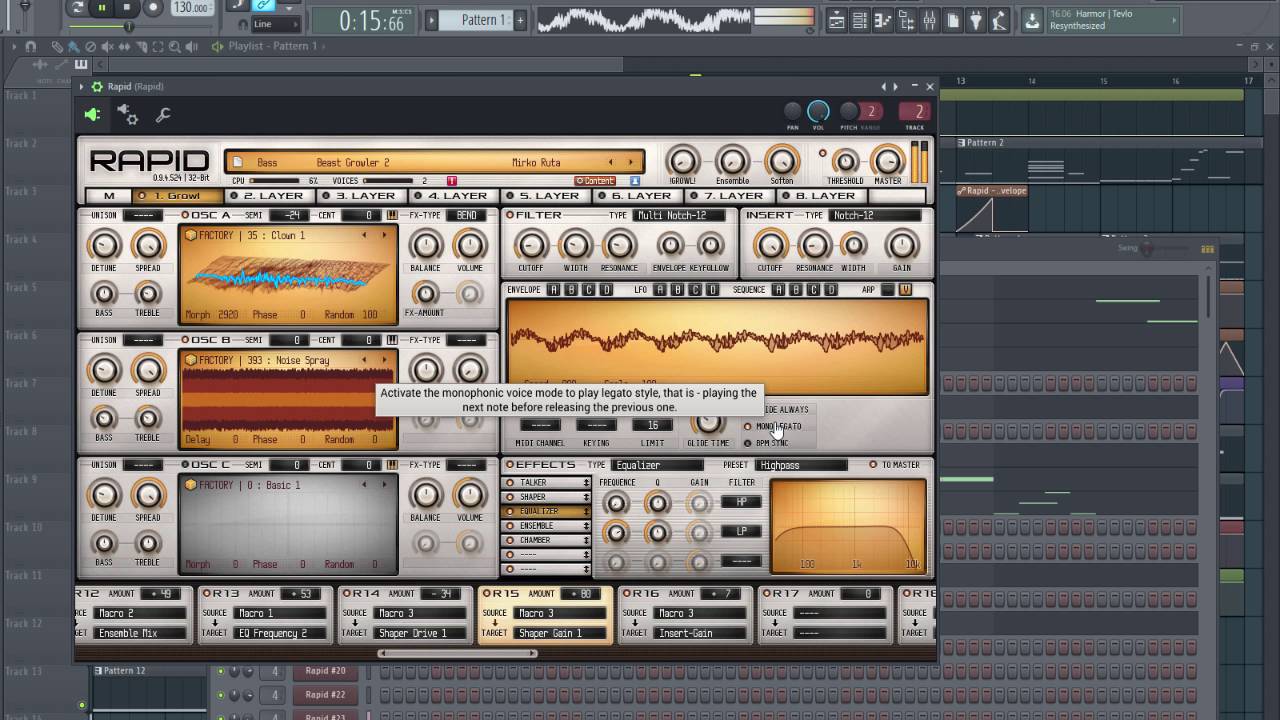Switch to the 5. LAYER tab
Image resolution: width=1280 pixels, height=720 pixels.
(545, 196)
